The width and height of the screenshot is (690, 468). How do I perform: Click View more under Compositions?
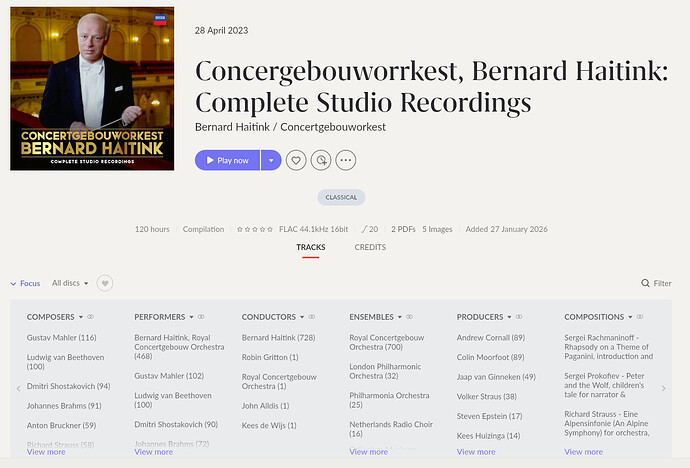(x=584, y=452)
